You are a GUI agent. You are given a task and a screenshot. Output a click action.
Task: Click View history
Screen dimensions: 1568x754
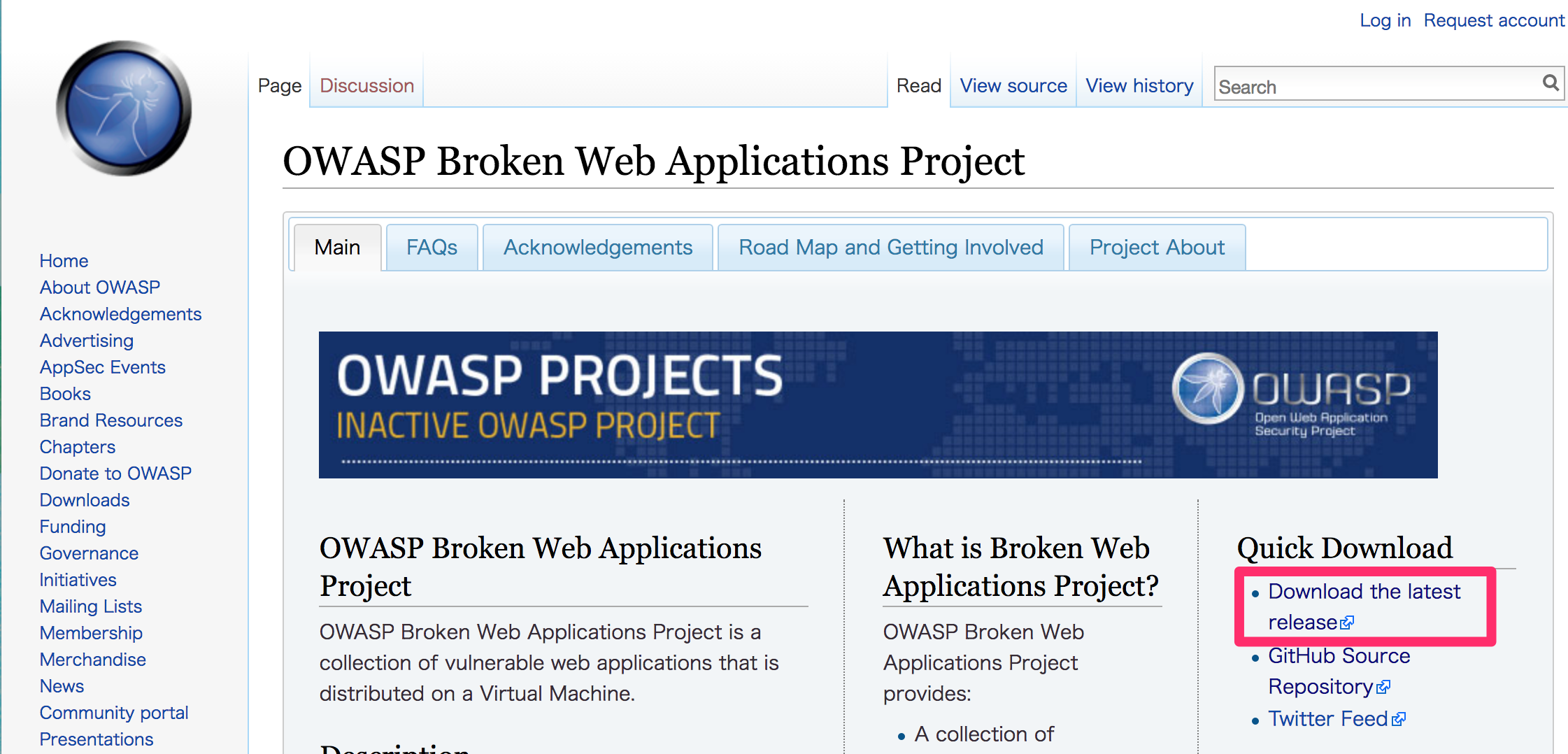point(1139,85)
